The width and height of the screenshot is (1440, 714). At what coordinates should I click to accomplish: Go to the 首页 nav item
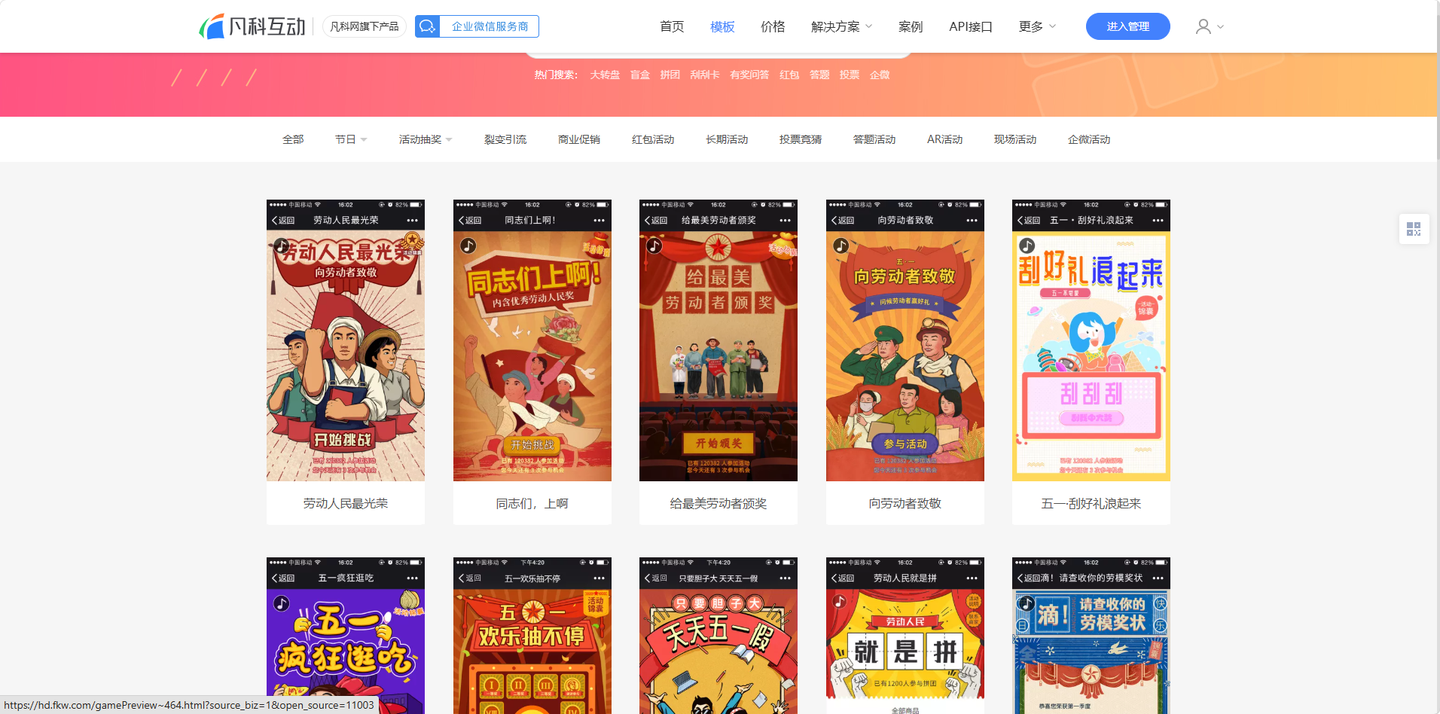coord(672,27)
